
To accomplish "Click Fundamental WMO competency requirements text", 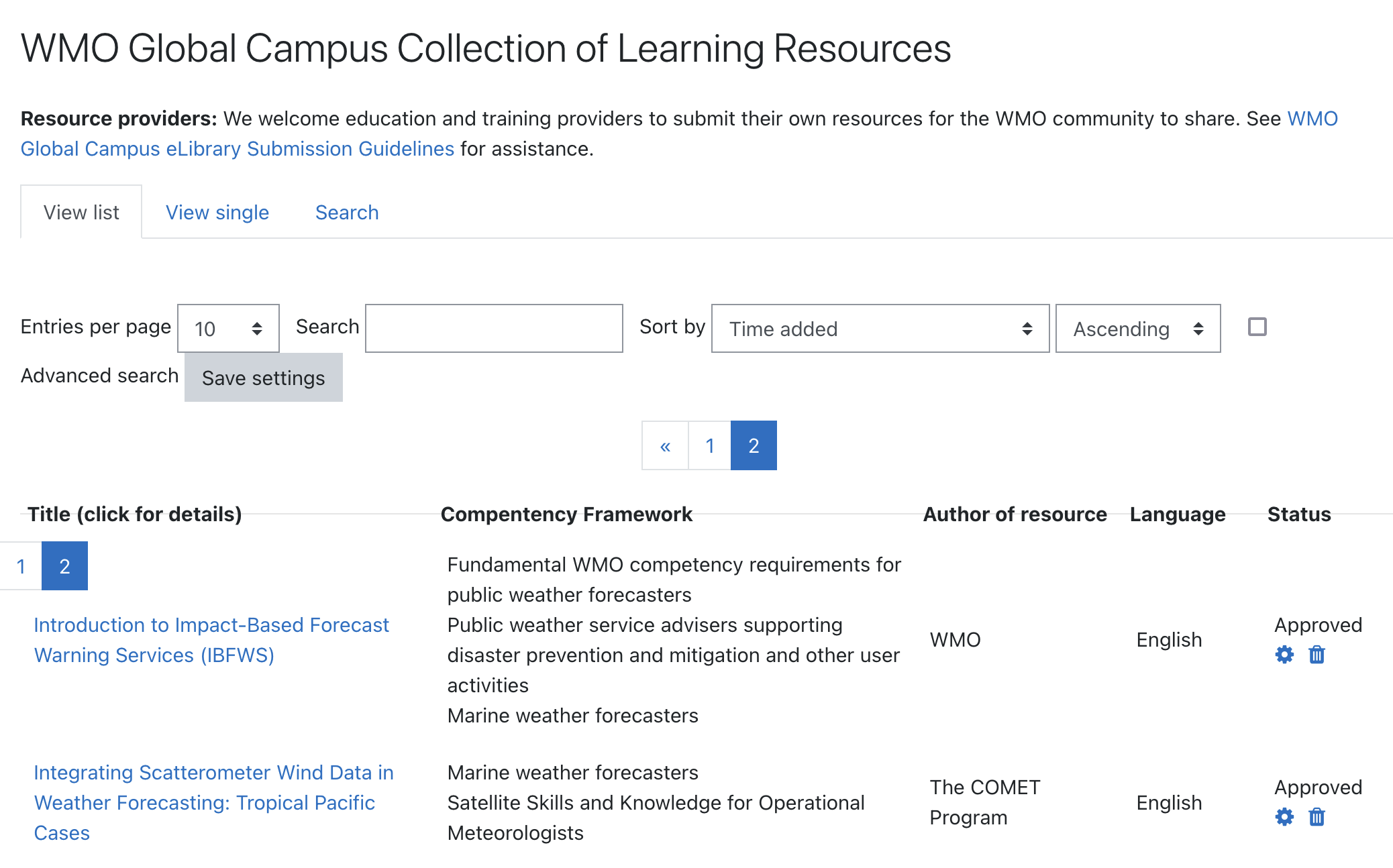I will pos(674,580).
